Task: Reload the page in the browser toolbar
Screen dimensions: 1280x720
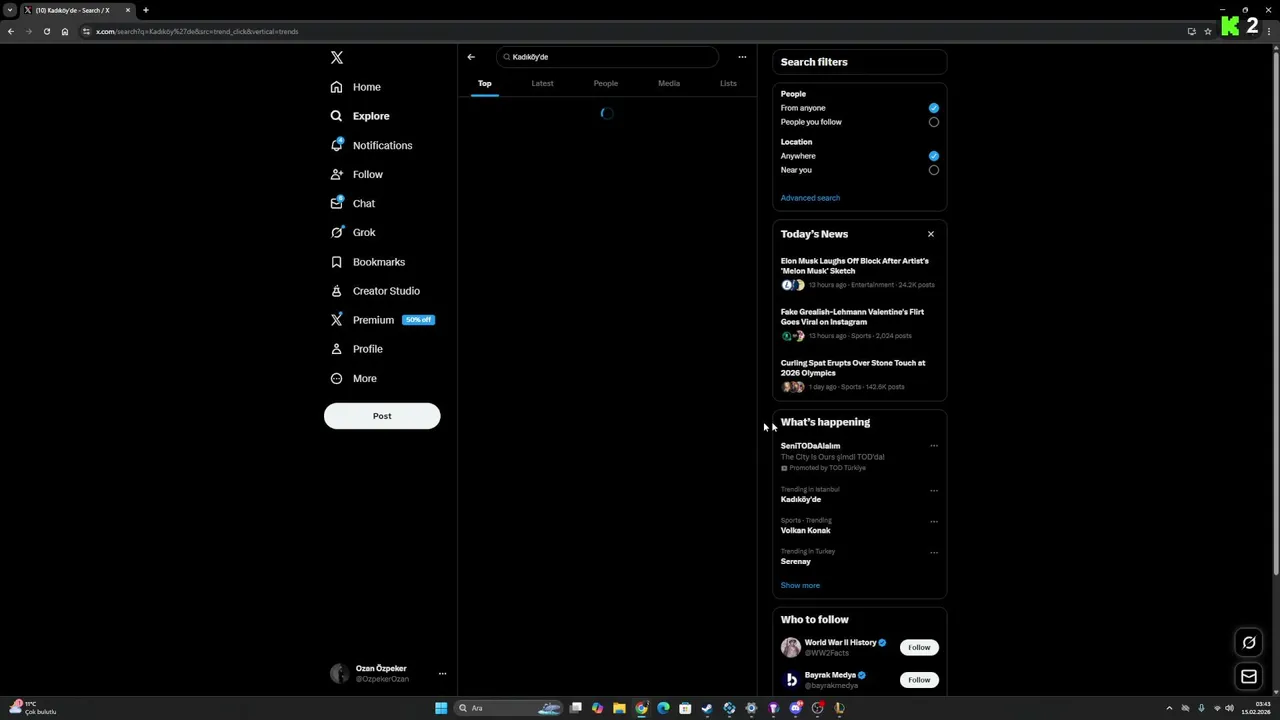Action: point(46,31)
